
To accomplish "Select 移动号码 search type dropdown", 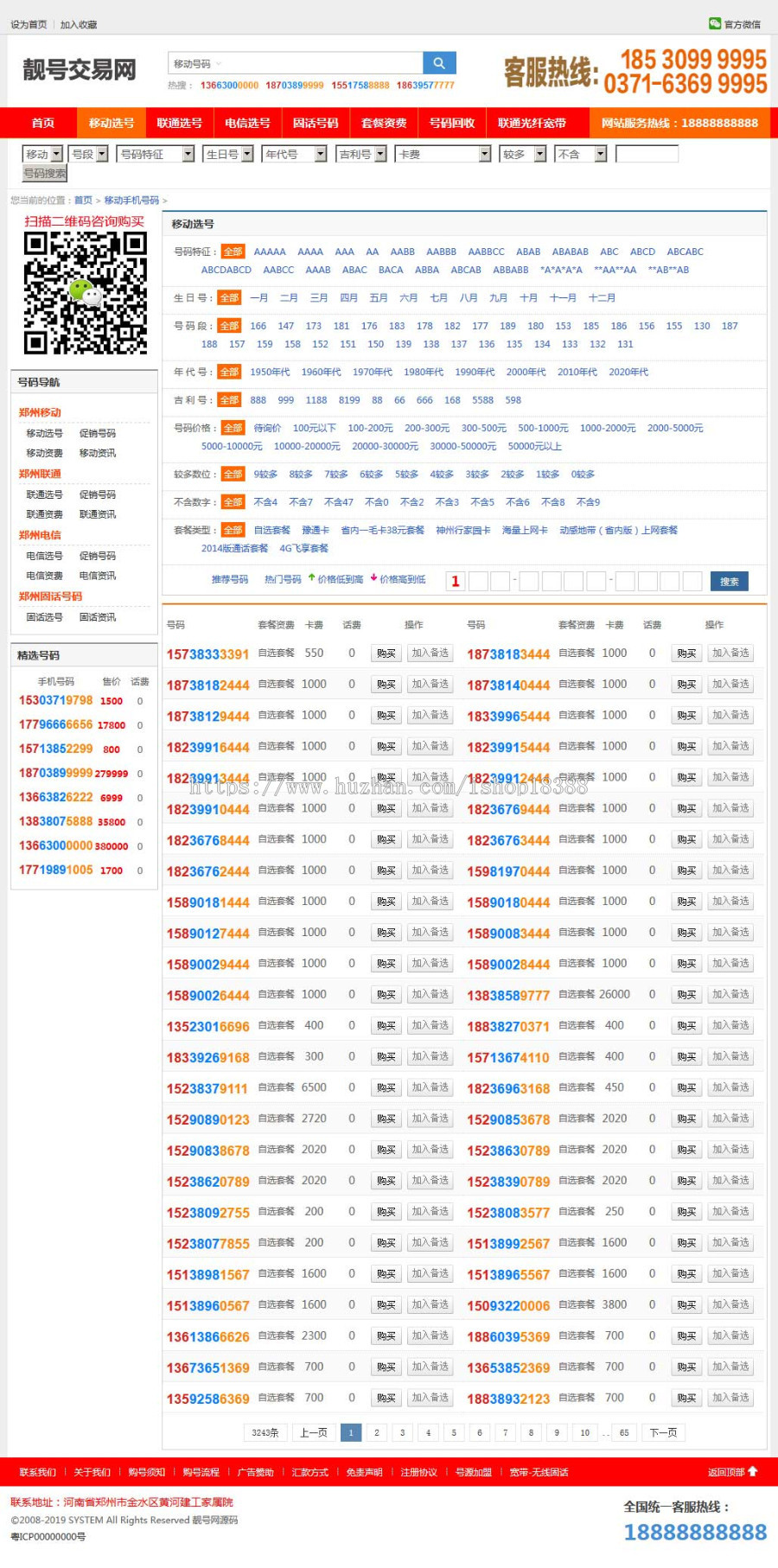I will (x=197, y=64).
